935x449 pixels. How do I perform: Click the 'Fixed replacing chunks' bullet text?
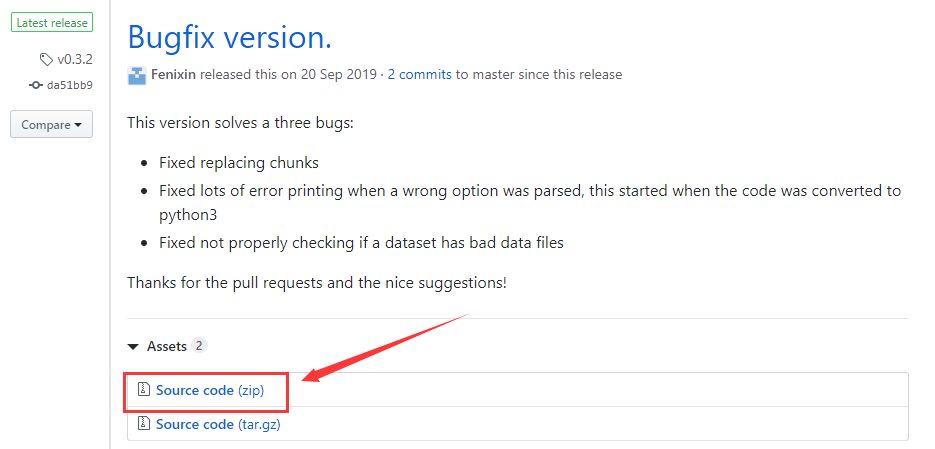click(239, 163)
